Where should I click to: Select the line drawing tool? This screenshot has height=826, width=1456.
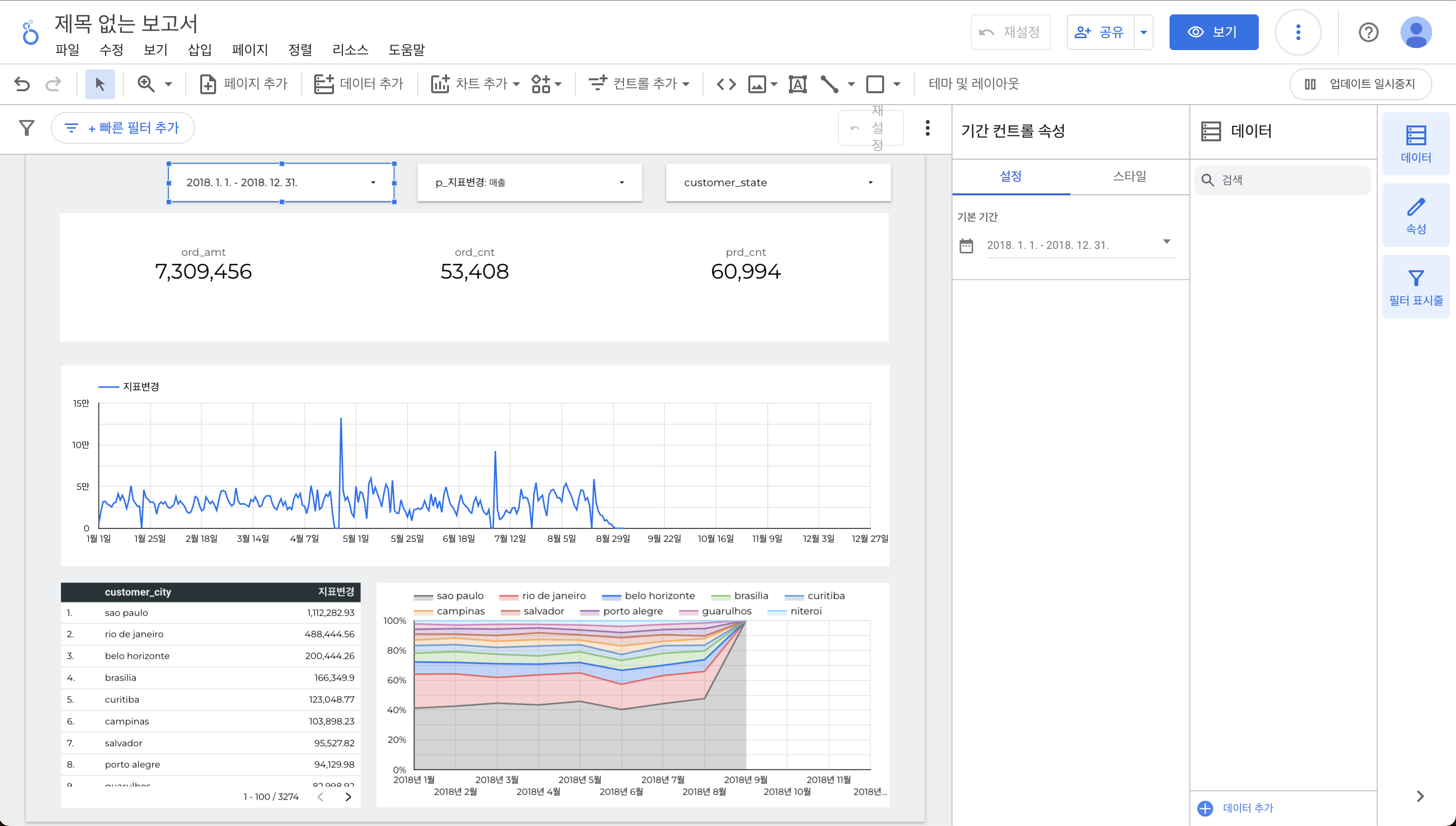830,84
